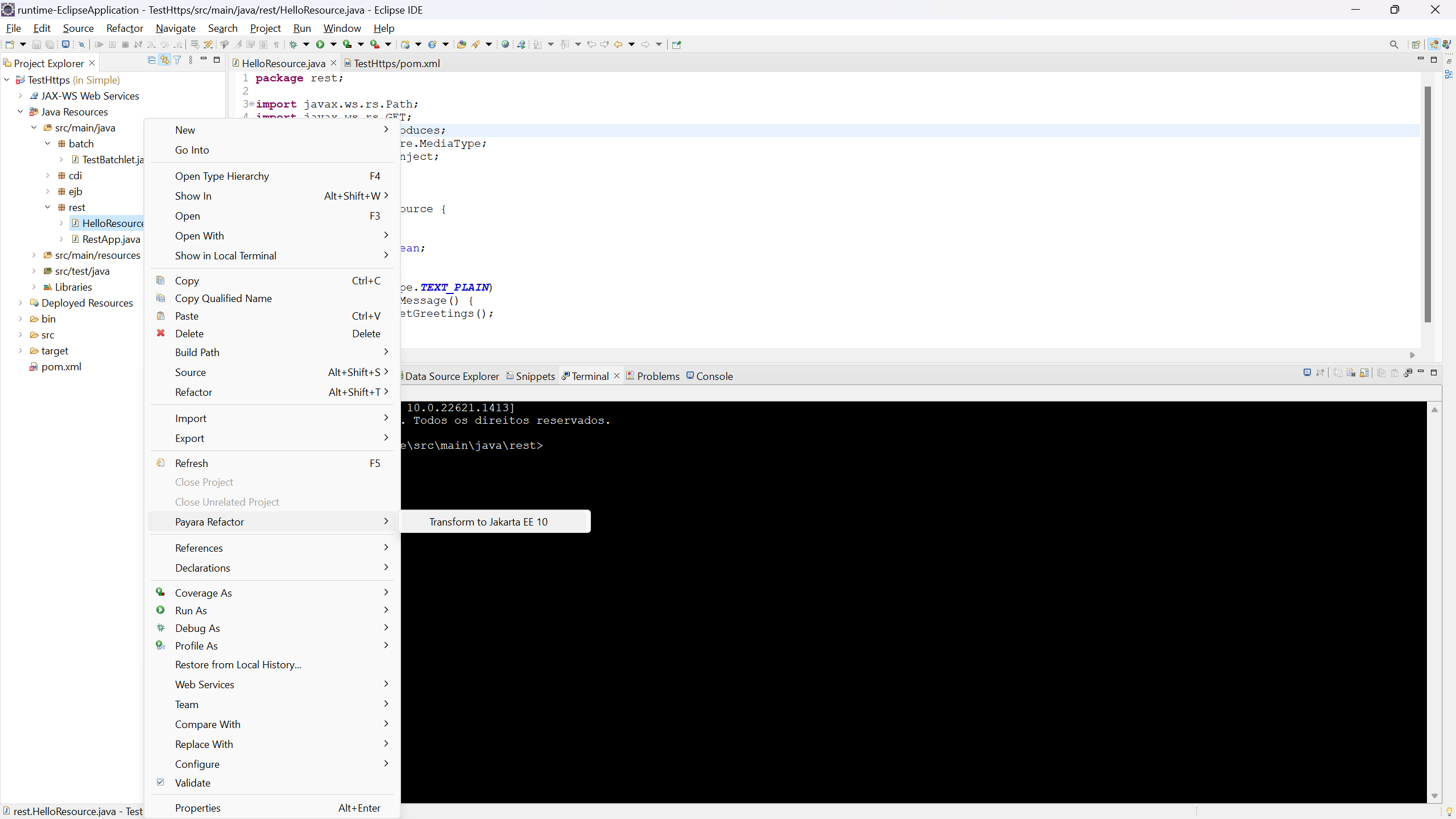
Task: Run the application using the green Run icon
Action: [x=321, y=44]
